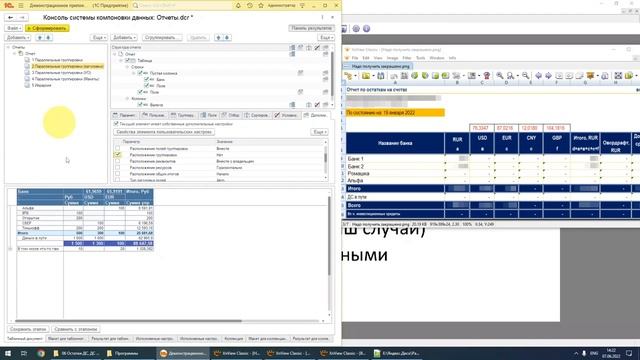Select report '5 Иерархия' in reports tree
Image resolution: width=640 pixels, height=360 pixels.
[42, 85]
